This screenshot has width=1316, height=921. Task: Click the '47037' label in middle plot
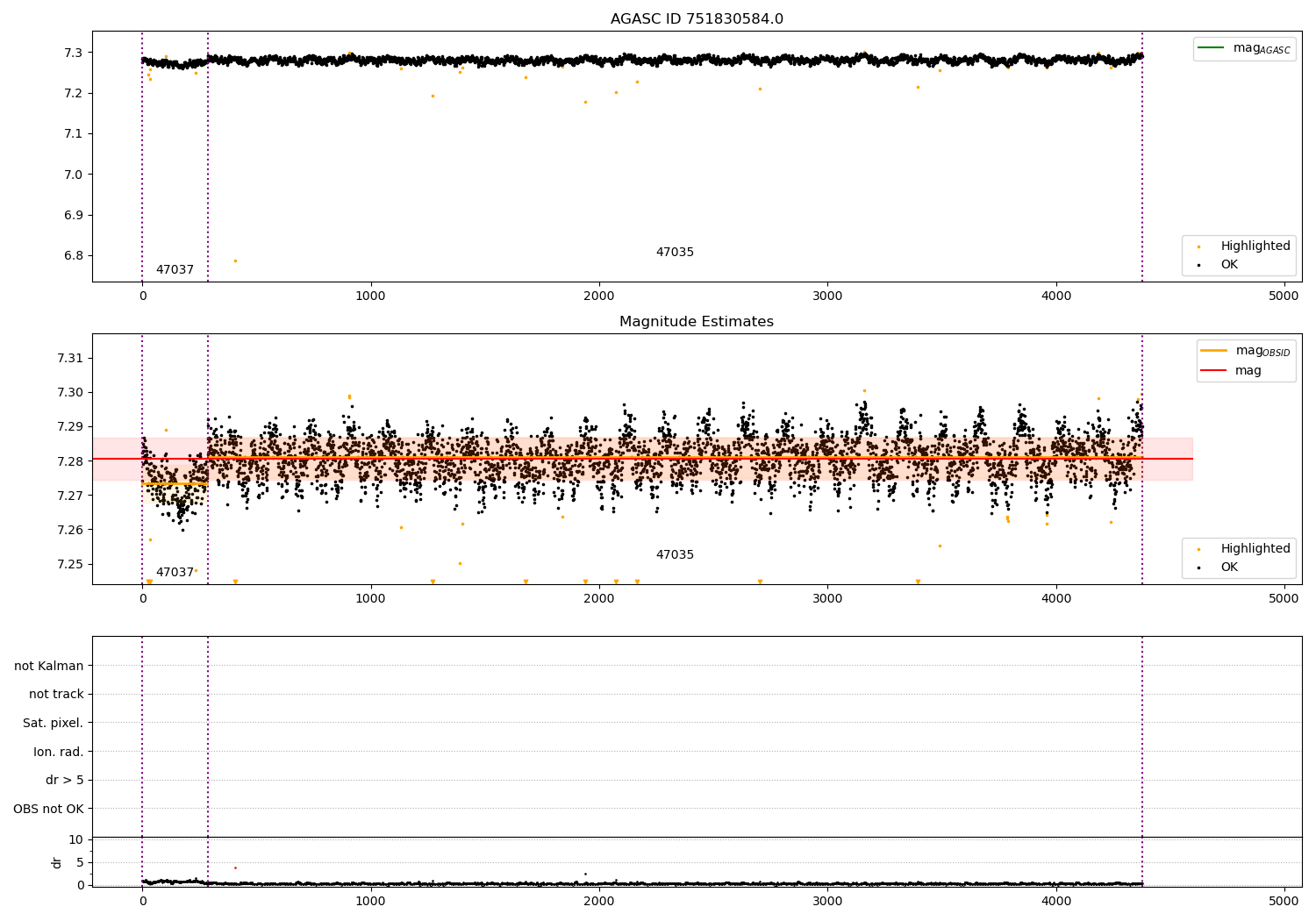(x=175, y=573)
